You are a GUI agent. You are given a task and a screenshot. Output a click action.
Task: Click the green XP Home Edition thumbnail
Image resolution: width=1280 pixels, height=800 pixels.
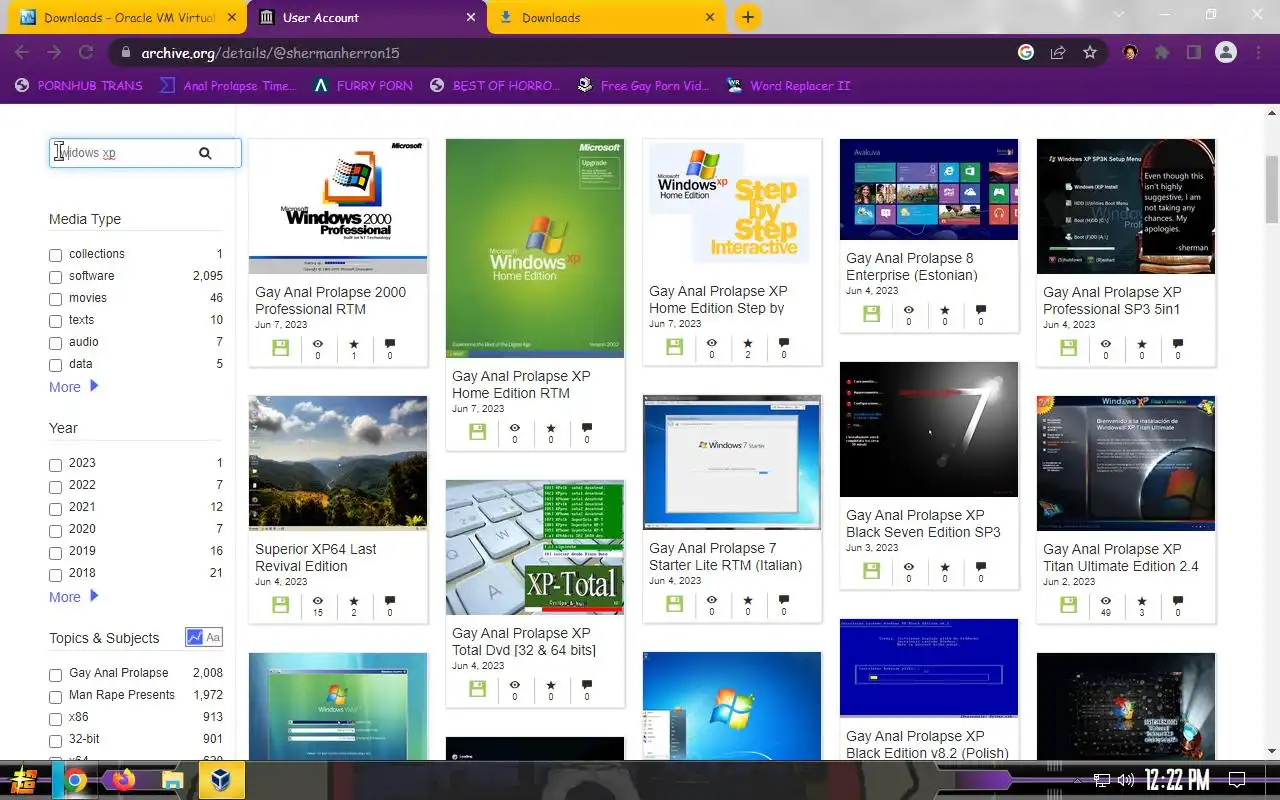(x=535, y=248)
